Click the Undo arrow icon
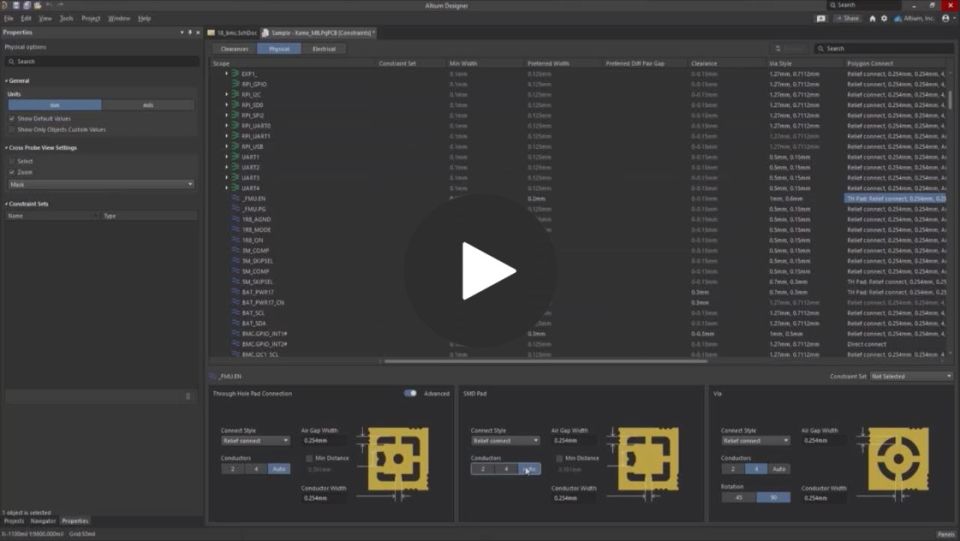 point(49,5)
